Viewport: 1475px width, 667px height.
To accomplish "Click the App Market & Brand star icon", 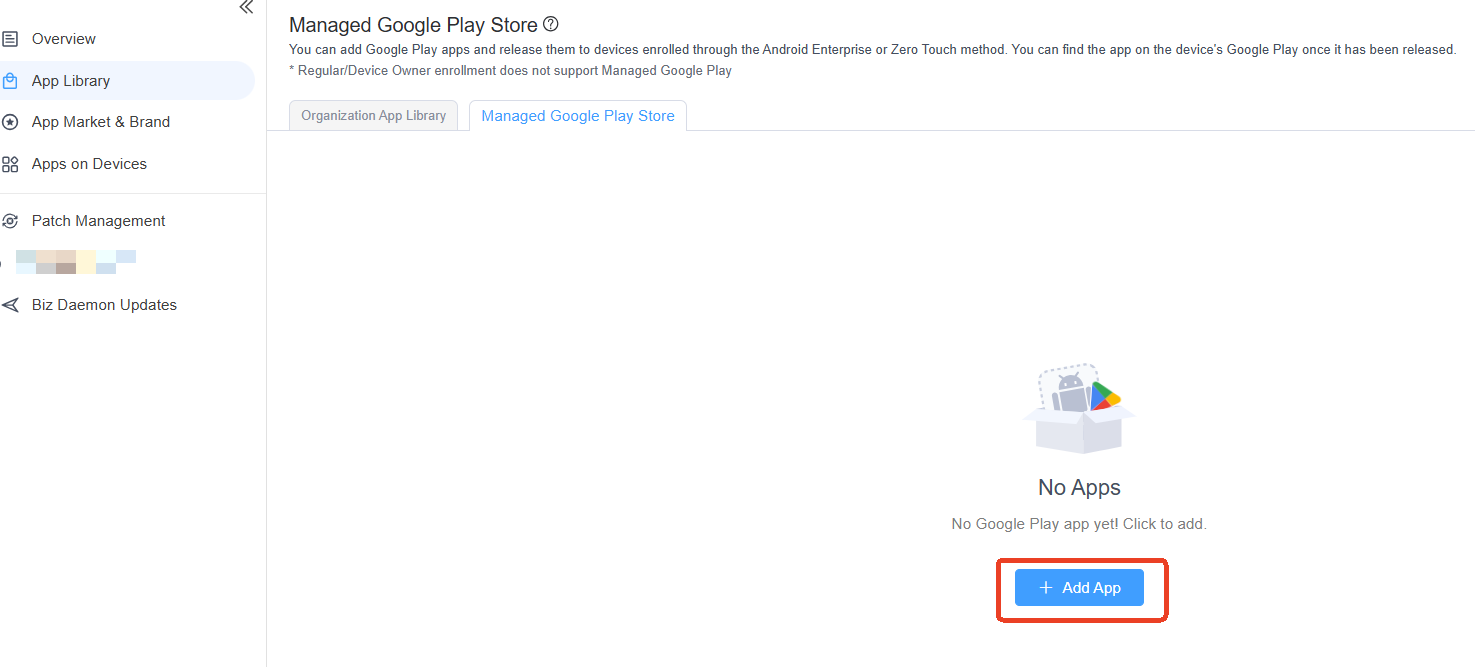I will (10, 122).
